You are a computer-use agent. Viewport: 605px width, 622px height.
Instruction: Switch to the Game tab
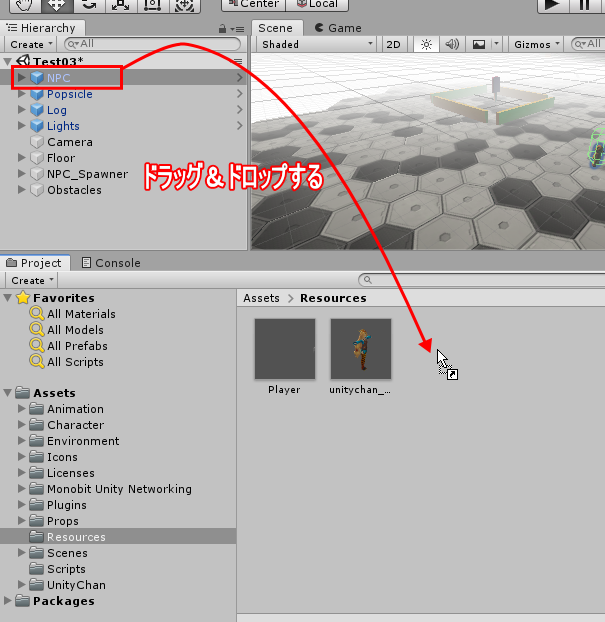pos(338,28)
